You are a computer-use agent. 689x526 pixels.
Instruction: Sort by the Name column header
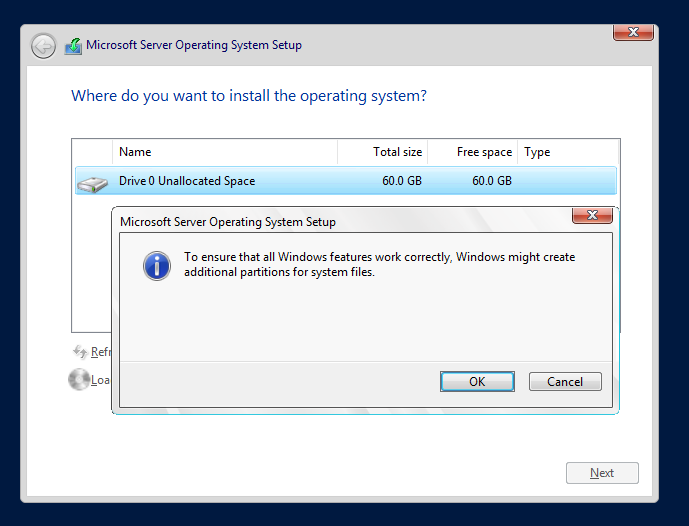coord(135,152)
